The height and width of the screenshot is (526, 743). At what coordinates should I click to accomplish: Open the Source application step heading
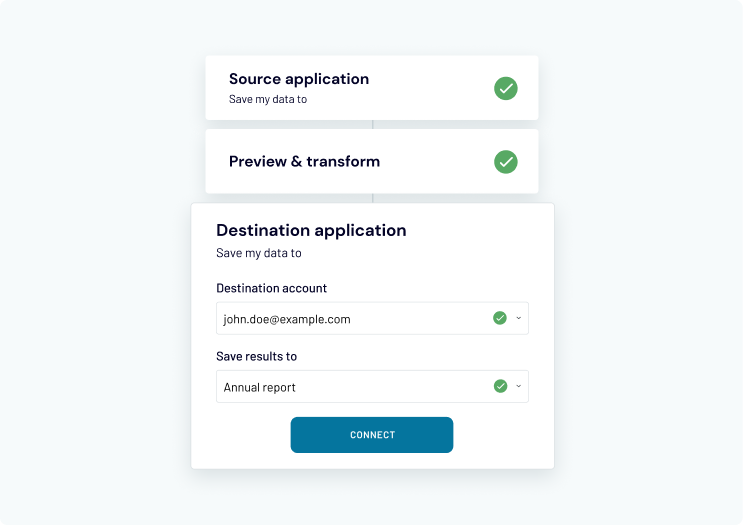299,79
